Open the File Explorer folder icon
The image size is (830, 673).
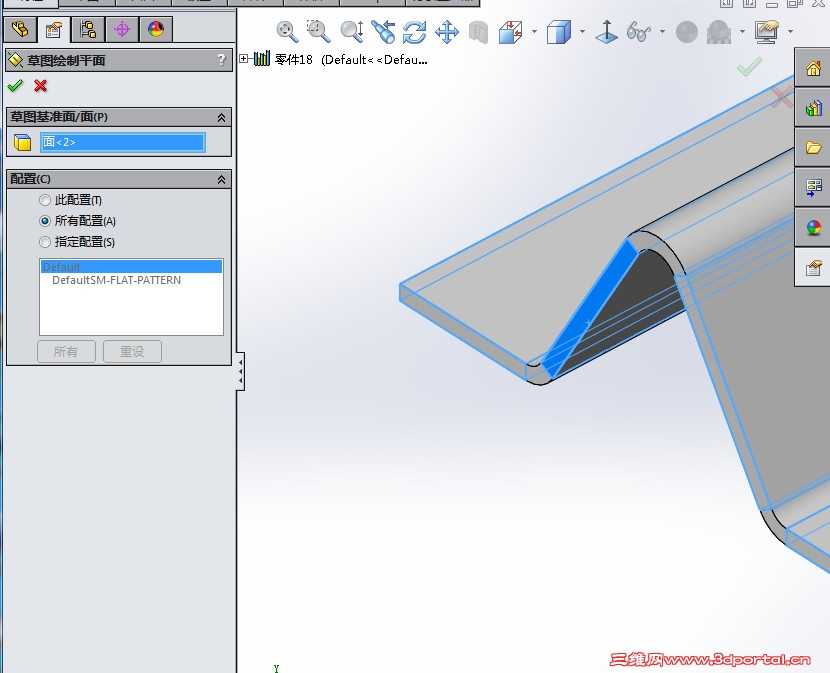[813, 147]
